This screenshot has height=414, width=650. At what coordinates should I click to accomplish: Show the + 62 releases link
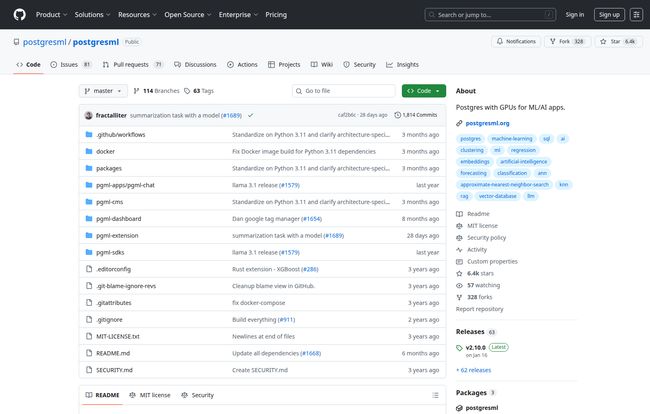(x=473, y=370)
